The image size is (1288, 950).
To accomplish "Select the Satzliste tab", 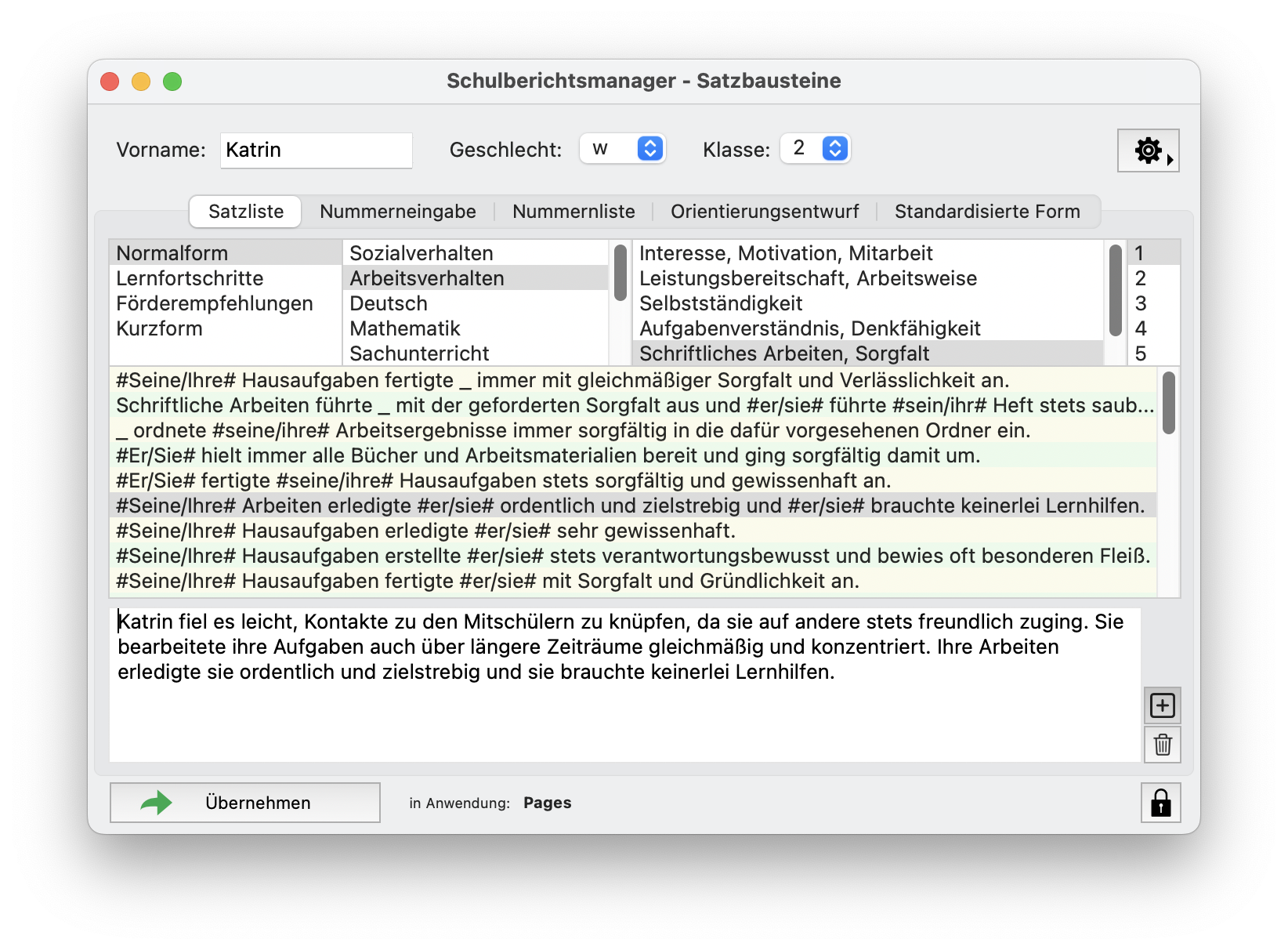I will coord(244,211).
